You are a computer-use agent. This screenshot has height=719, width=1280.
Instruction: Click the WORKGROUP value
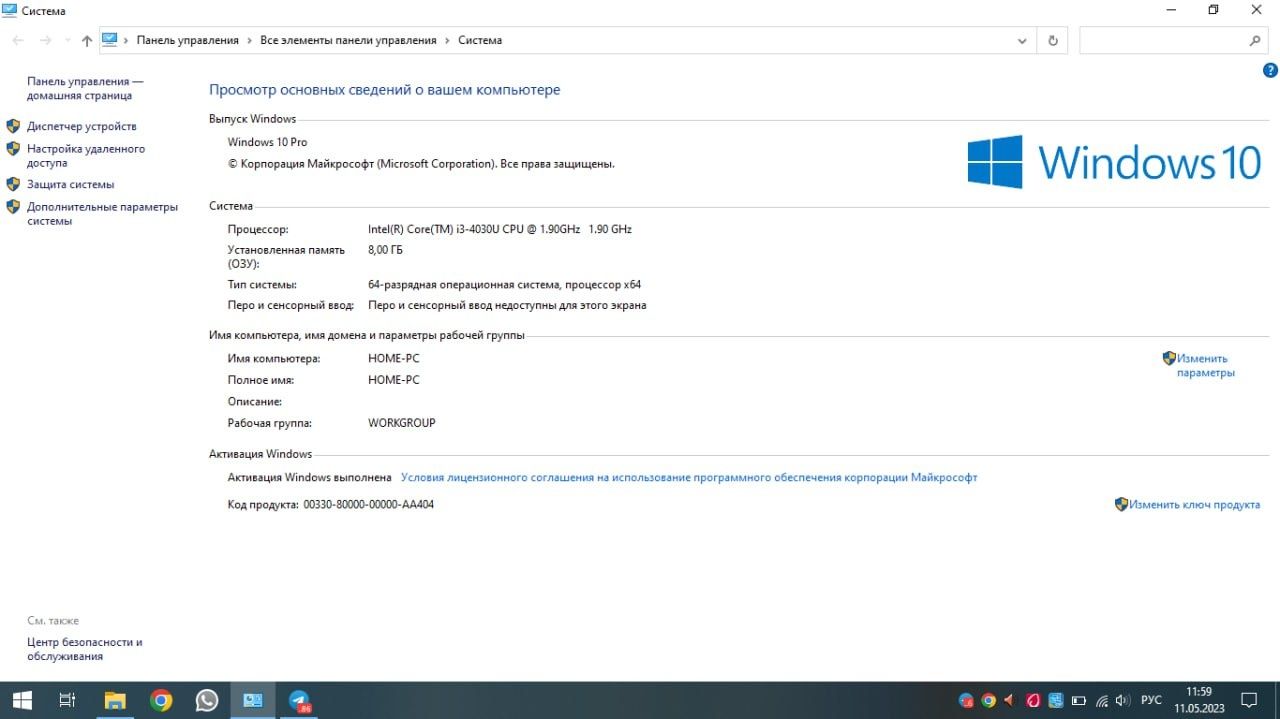click(x=401, y=423)
